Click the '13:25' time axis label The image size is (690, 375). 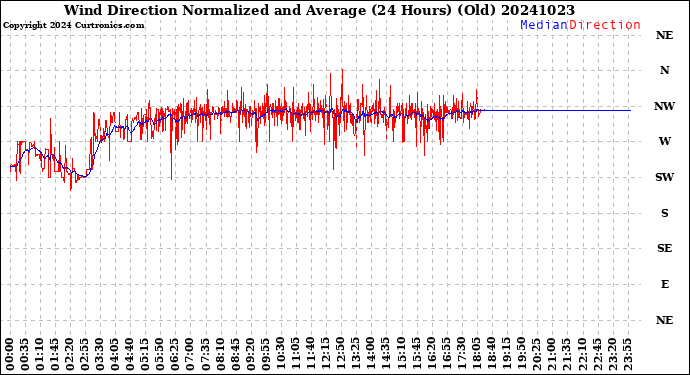356,354
